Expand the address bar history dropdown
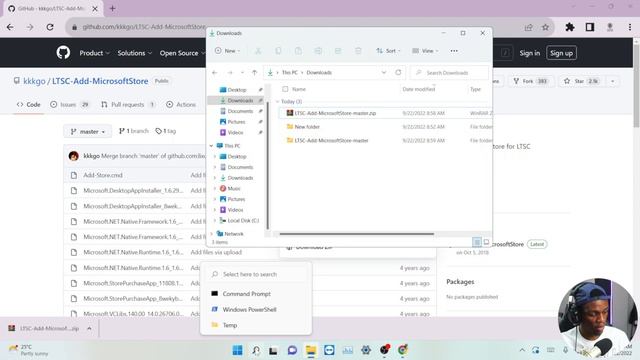 (384, 73)
